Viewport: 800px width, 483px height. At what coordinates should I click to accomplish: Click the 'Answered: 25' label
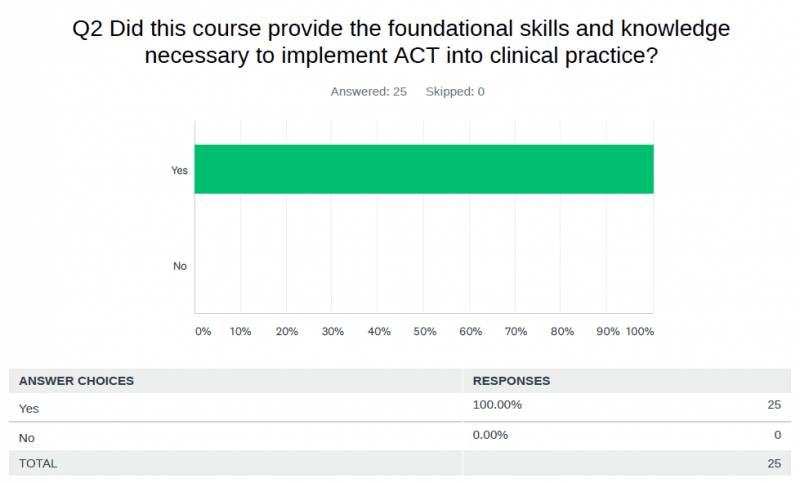coord(368,92)
